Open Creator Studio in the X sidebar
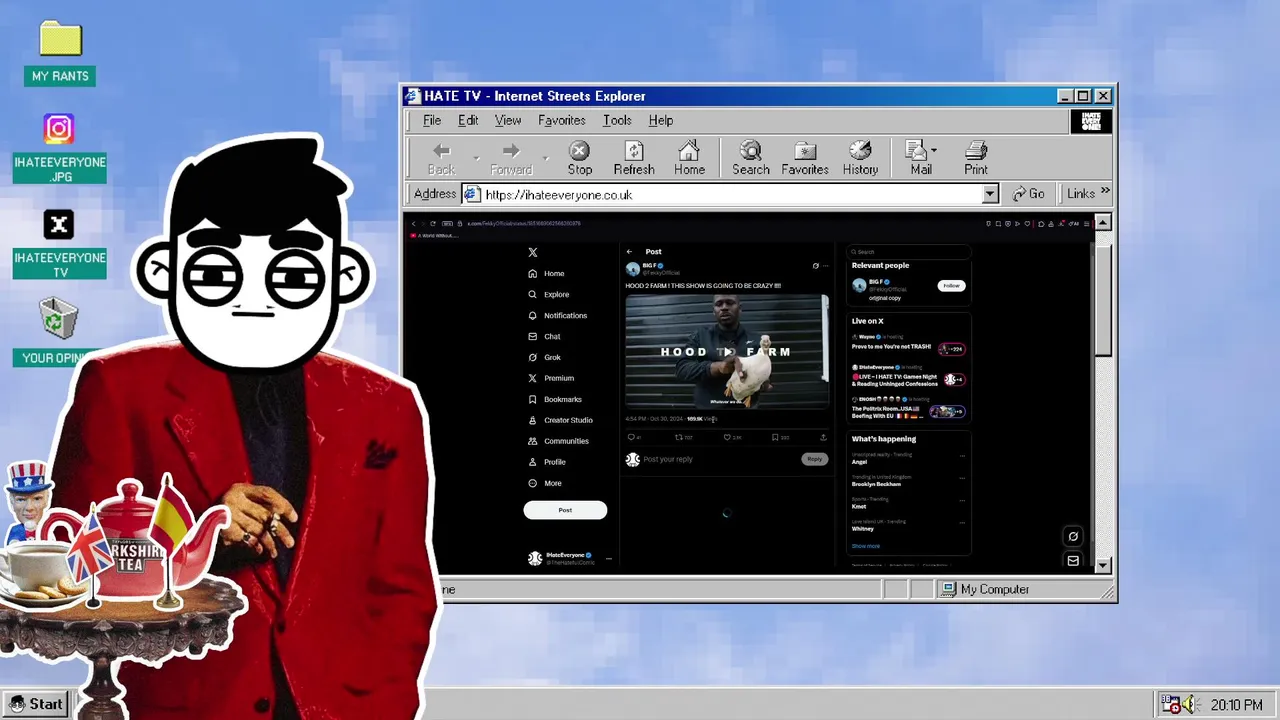This screenshot has width=1280, height=720. point(560,420)
